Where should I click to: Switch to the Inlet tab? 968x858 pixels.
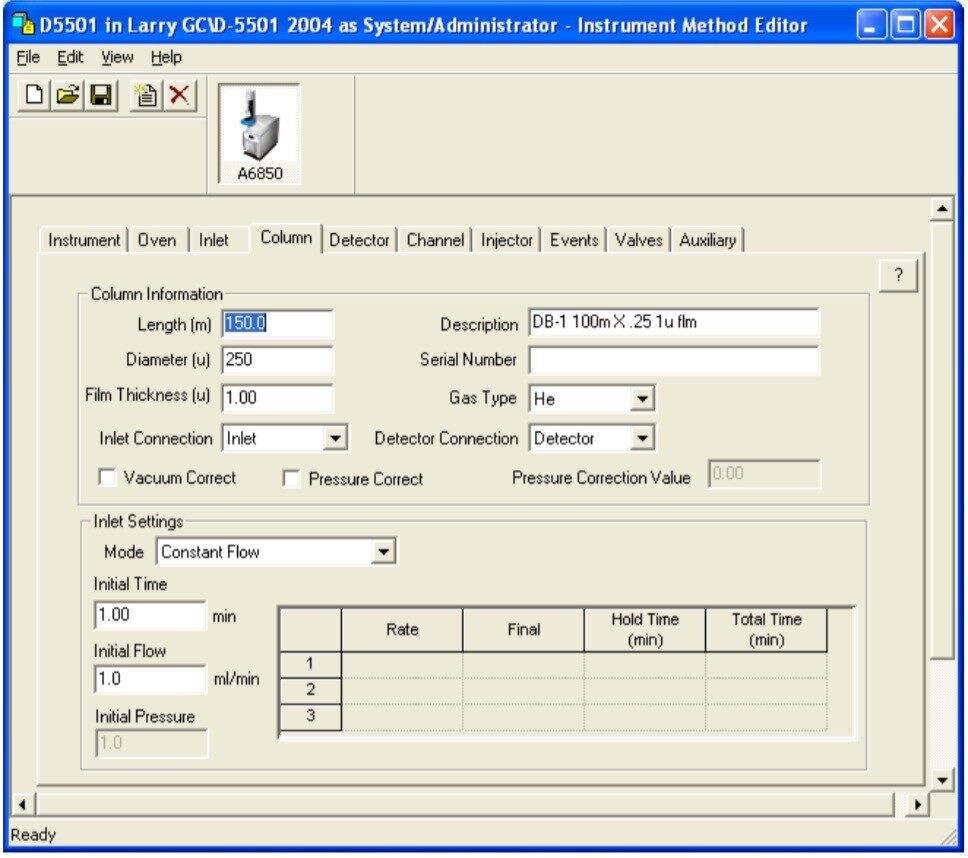point(214,240)
